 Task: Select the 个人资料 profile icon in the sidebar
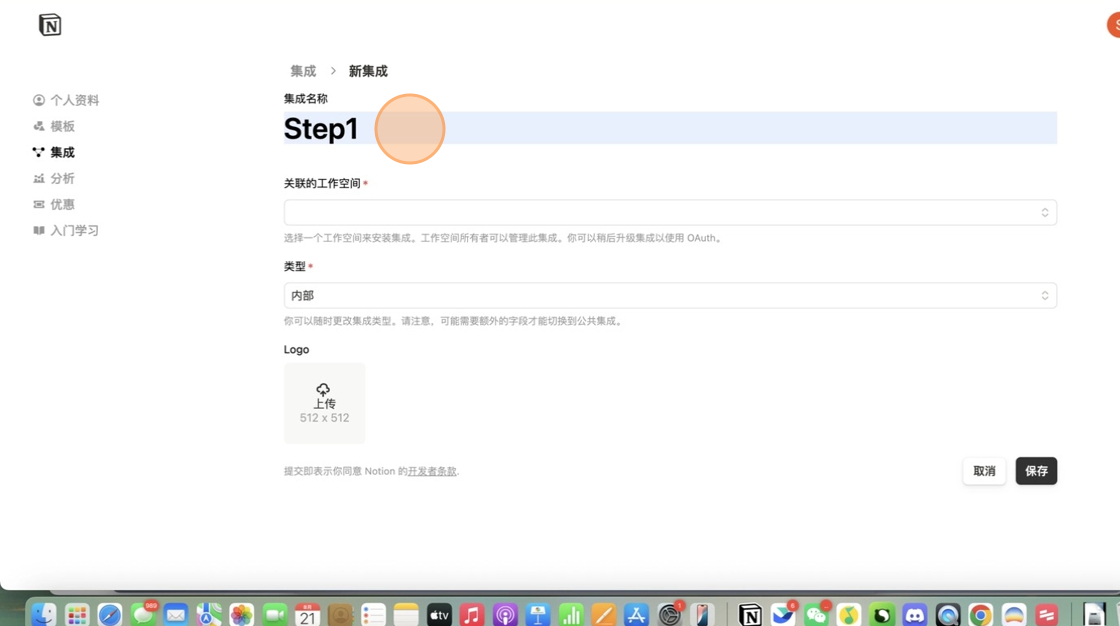[x=38, y=100]
